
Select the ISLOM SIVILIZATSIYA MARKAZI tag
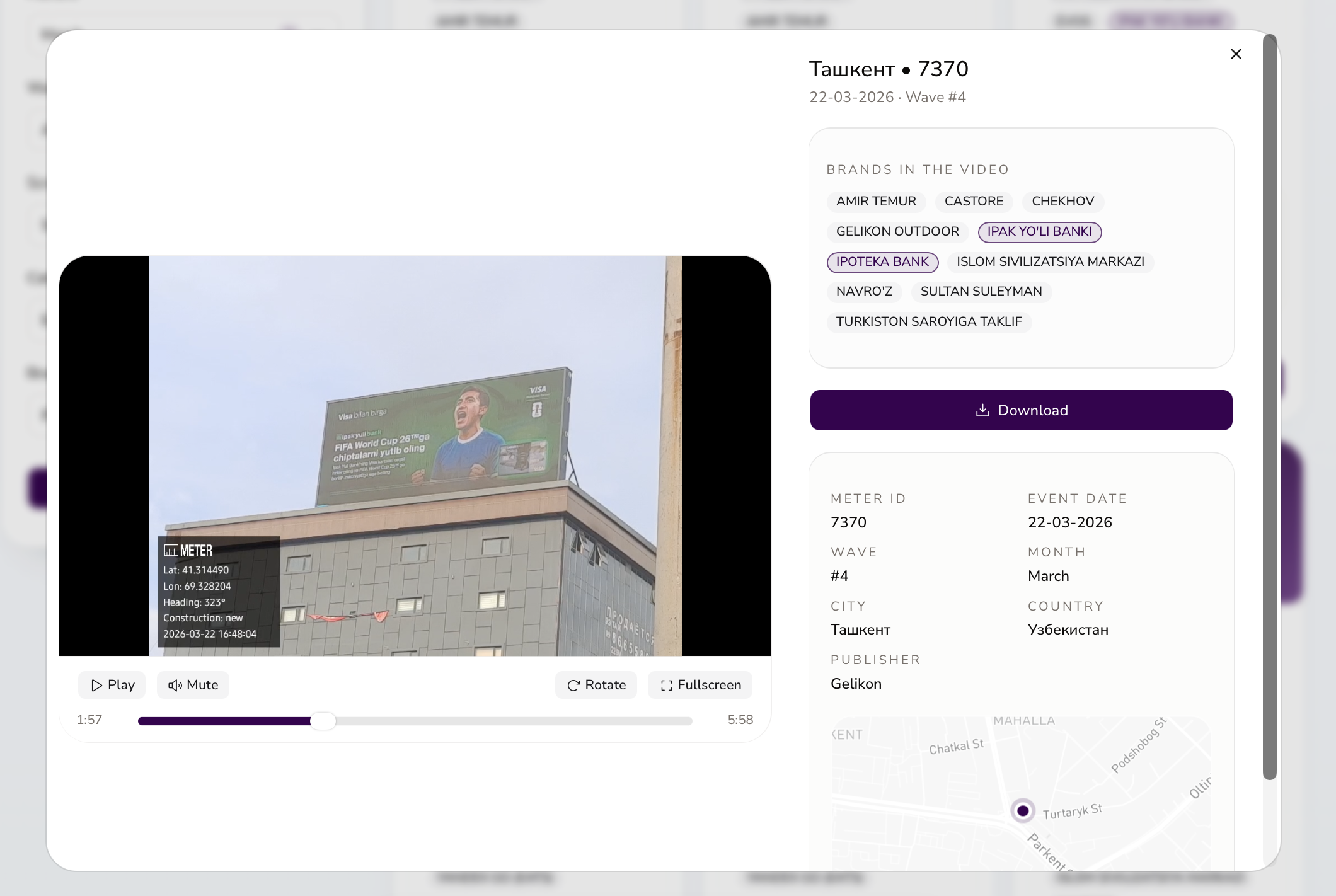[1051, 261]
